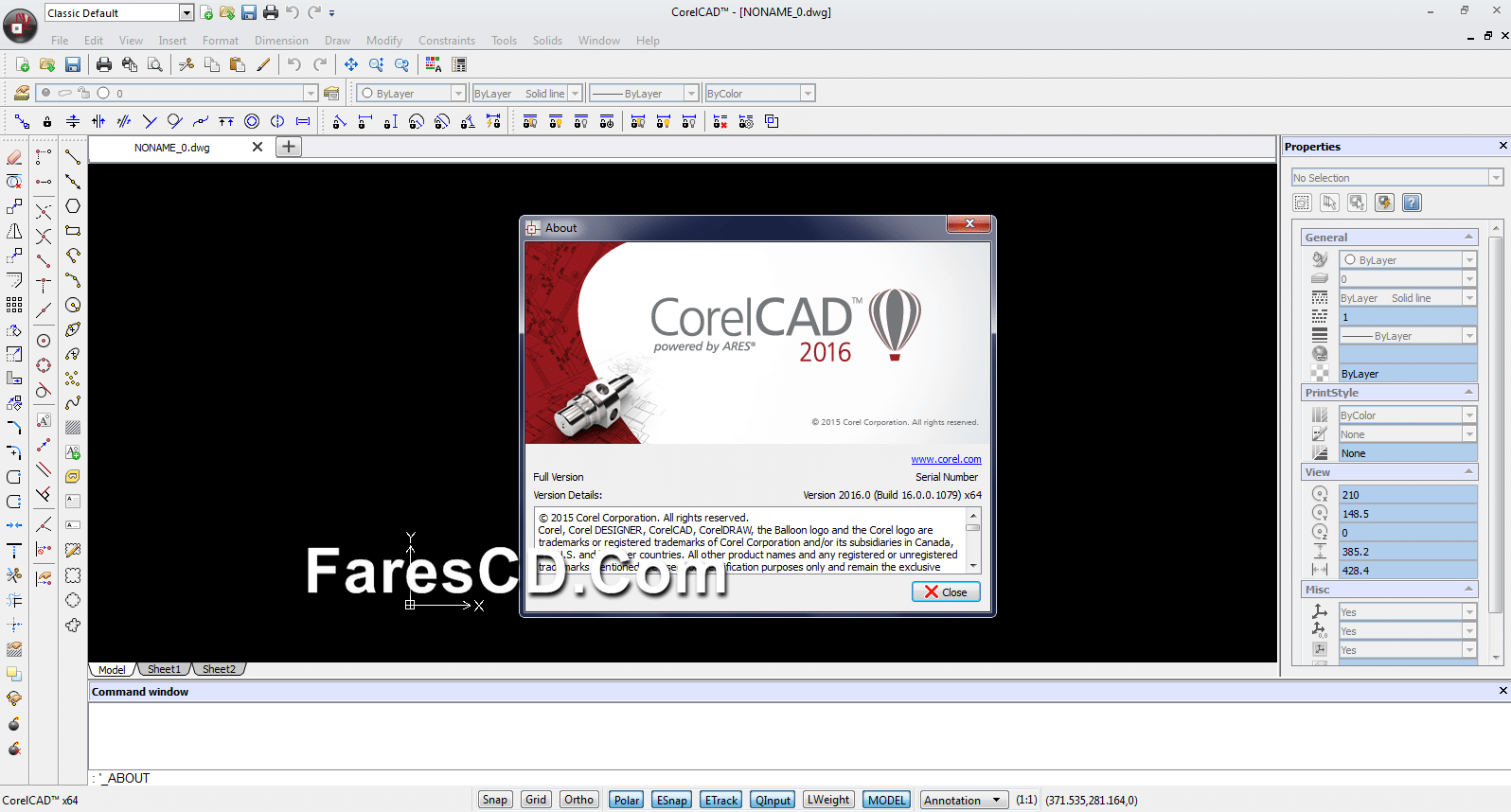Click the concentric constraint circle icon
The width and height of the screenshot is (1511, 812).
[x=252, y=121]
